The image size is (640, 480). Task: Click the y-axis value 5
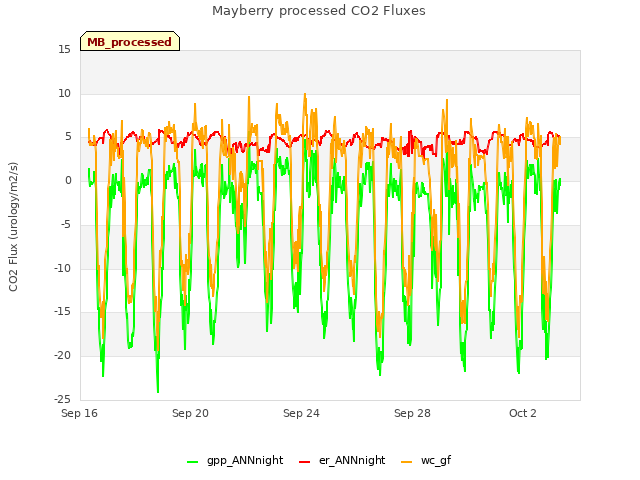[x=68, y=137]
